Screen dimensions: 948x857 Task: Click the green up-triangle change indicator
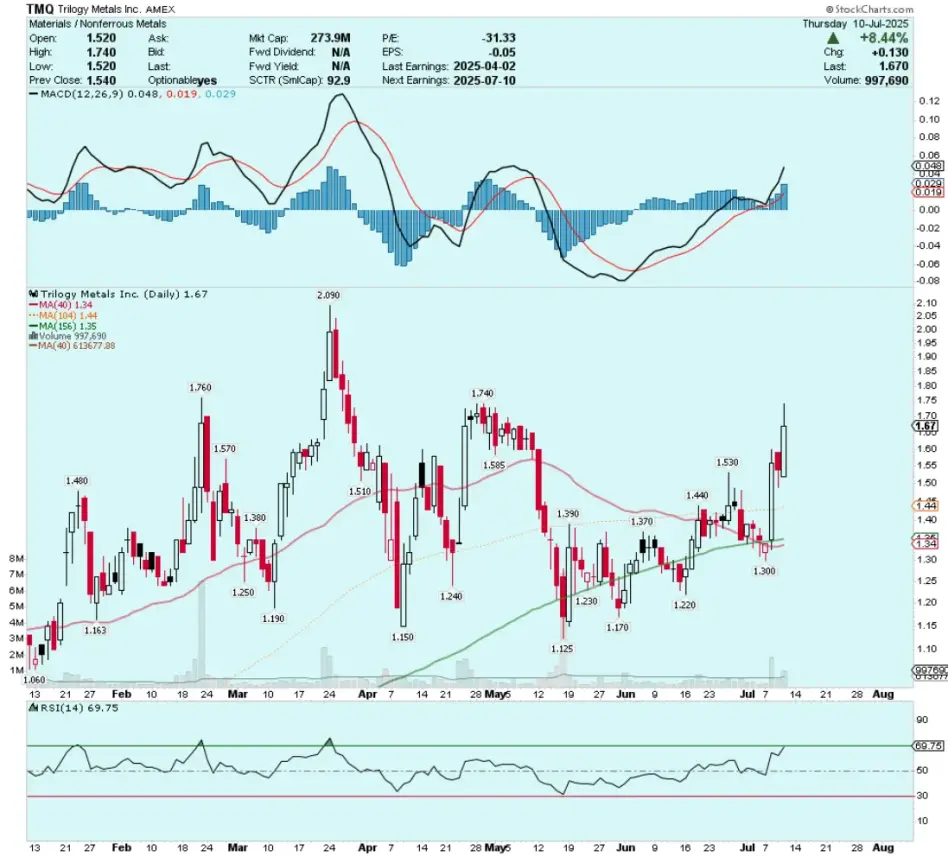click(832, 38)
